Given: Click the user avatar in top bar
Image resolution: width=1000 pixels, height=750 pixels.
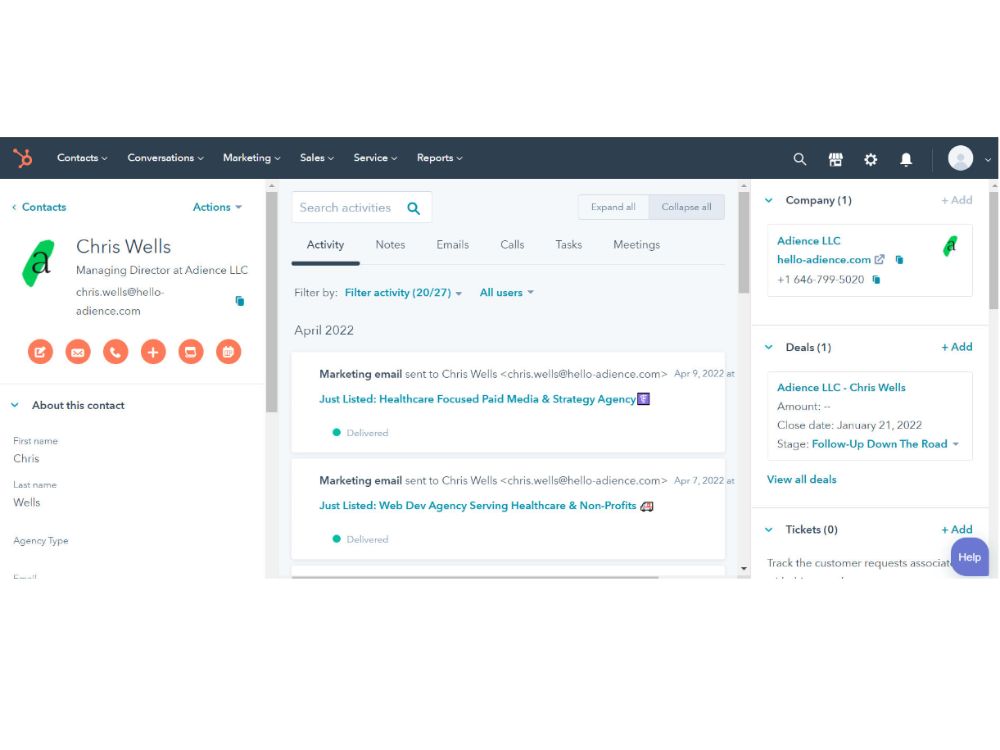Looking at the screenshot, I should 960,158.
